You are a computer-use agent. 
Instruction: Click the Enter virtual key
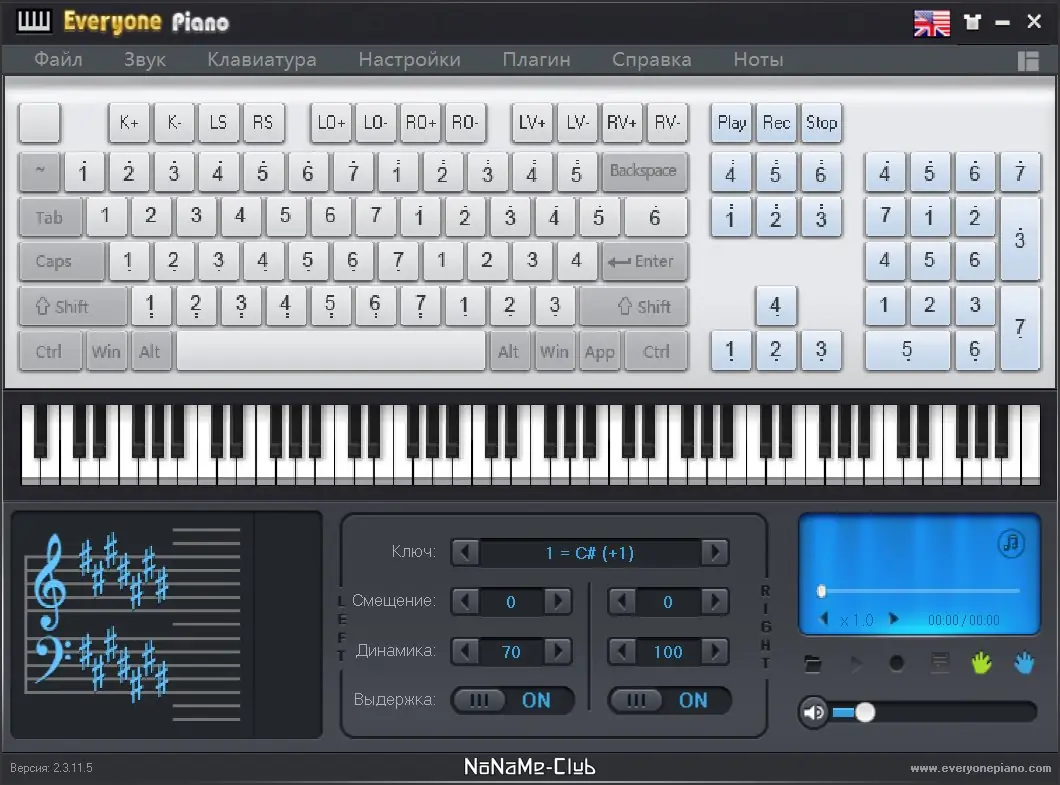(x=644, y=261)
